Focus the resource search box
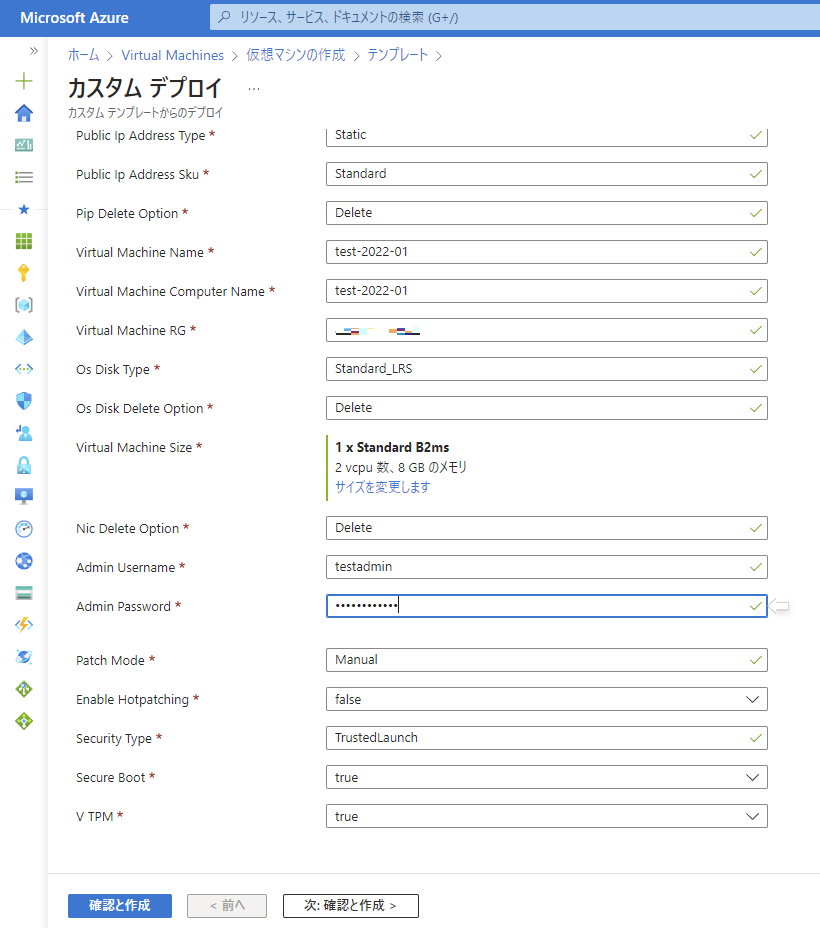The width and height of the screenshot is (820, 928). point(515,17)
